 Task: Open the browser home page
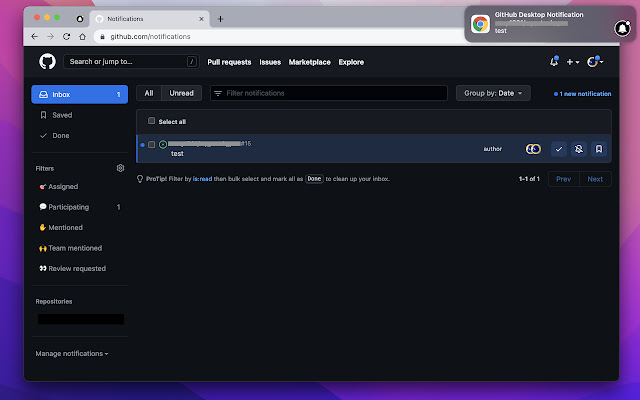82,37
